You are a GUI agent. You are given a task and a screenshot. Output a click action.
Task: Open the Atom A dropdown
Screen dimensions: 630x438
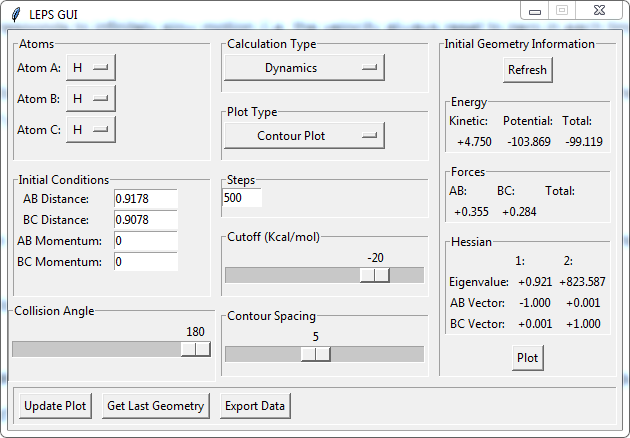[90, 68]
